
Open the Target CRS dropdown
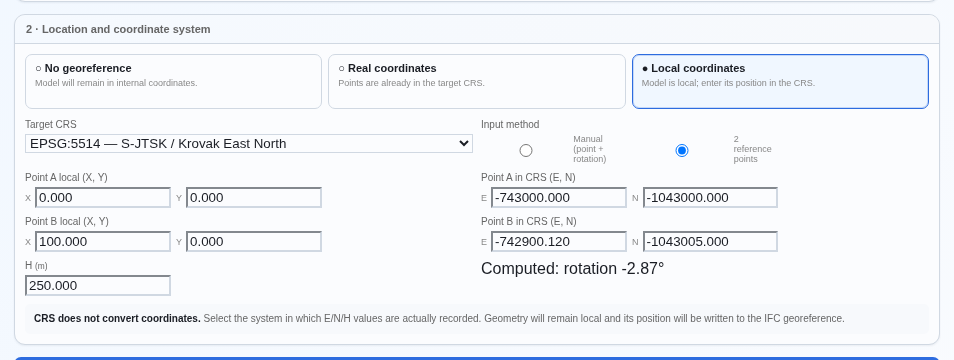coord(249,144)
